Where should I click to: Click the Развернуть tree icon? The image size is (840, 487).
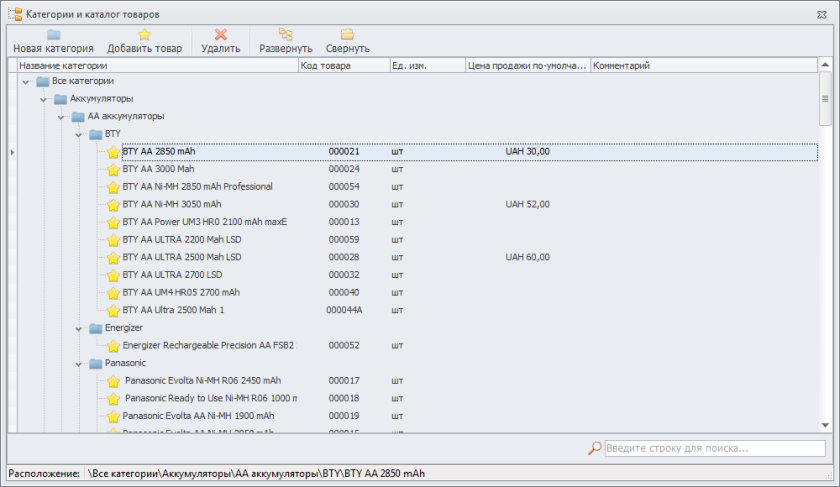tap(285, 34)
